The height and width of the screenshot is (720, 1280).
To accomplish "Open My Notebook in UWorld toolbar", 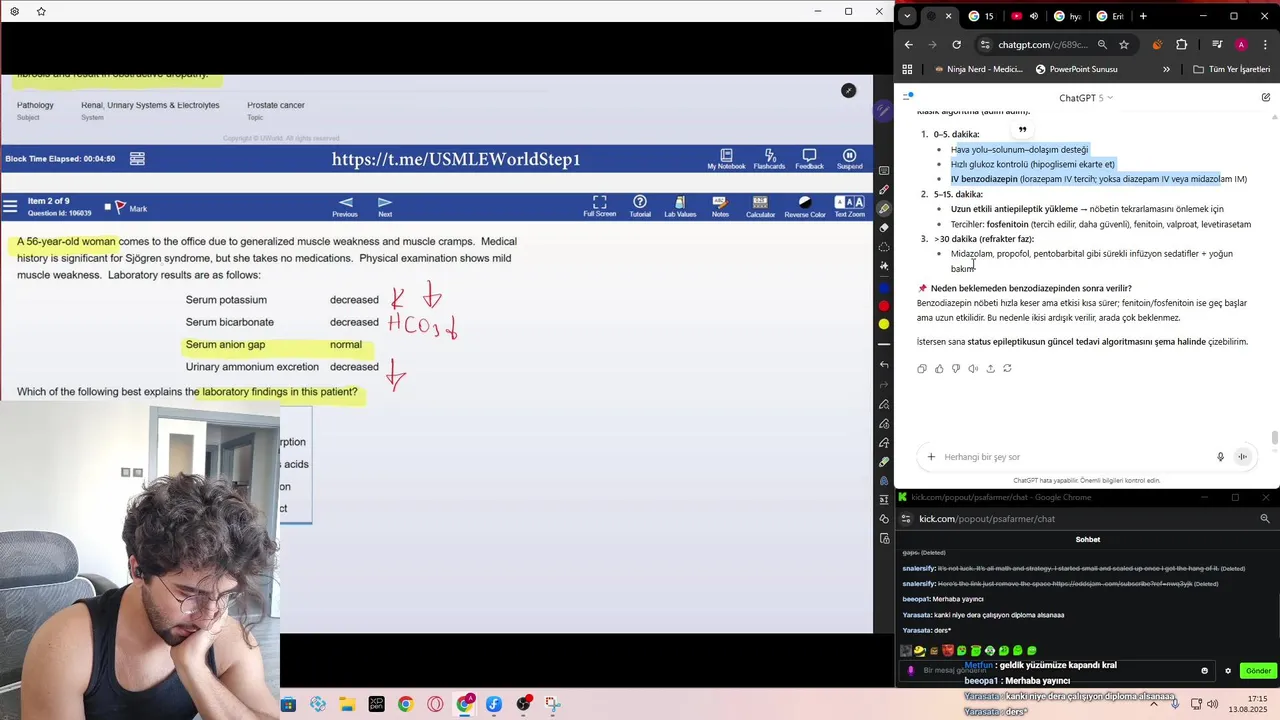I will click(726, 159).
